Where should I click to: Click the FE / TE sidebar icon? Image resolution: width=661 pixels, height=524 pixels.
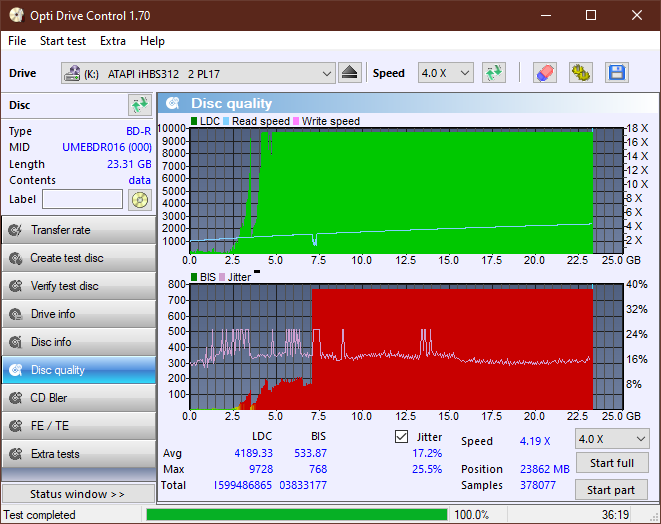[x=16, y=426]
